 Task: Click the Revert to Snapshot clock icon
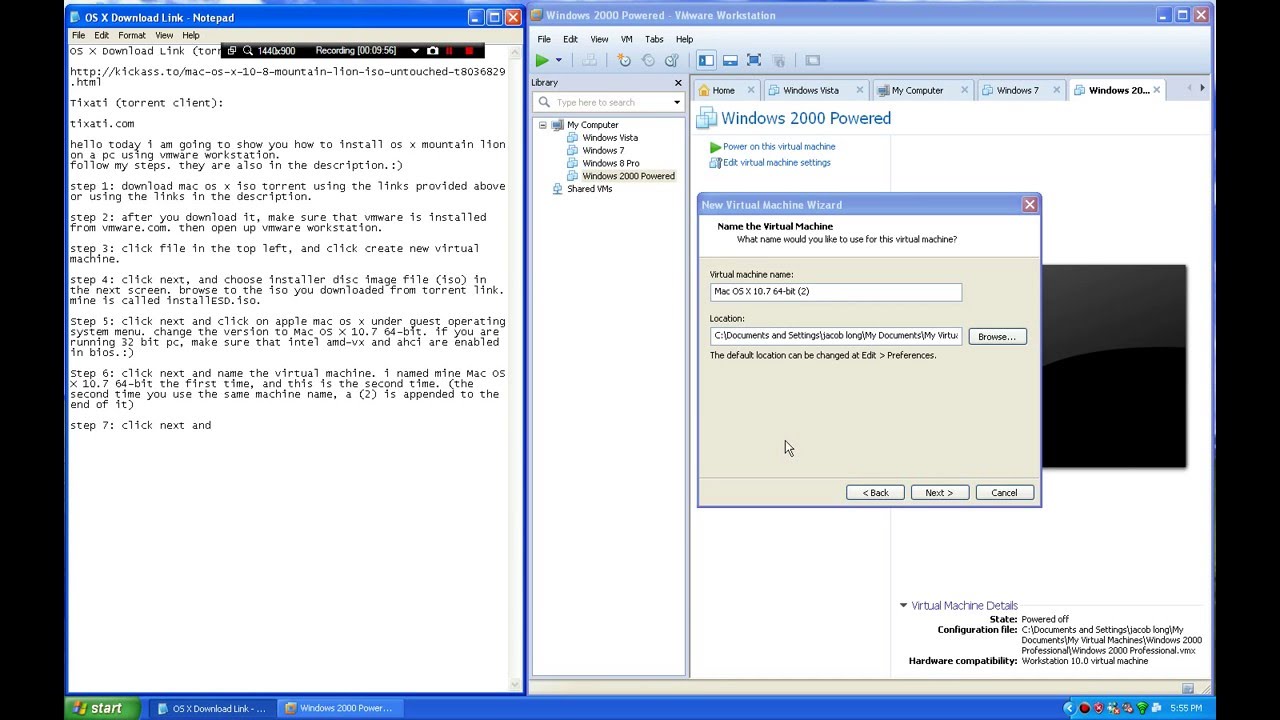tap(648, 61)
